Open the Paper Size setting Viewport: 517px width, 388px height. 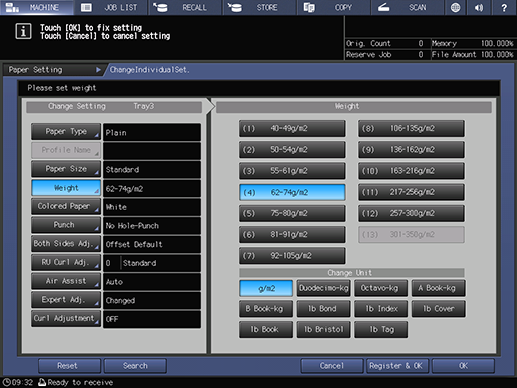click(x=66, y=169)
